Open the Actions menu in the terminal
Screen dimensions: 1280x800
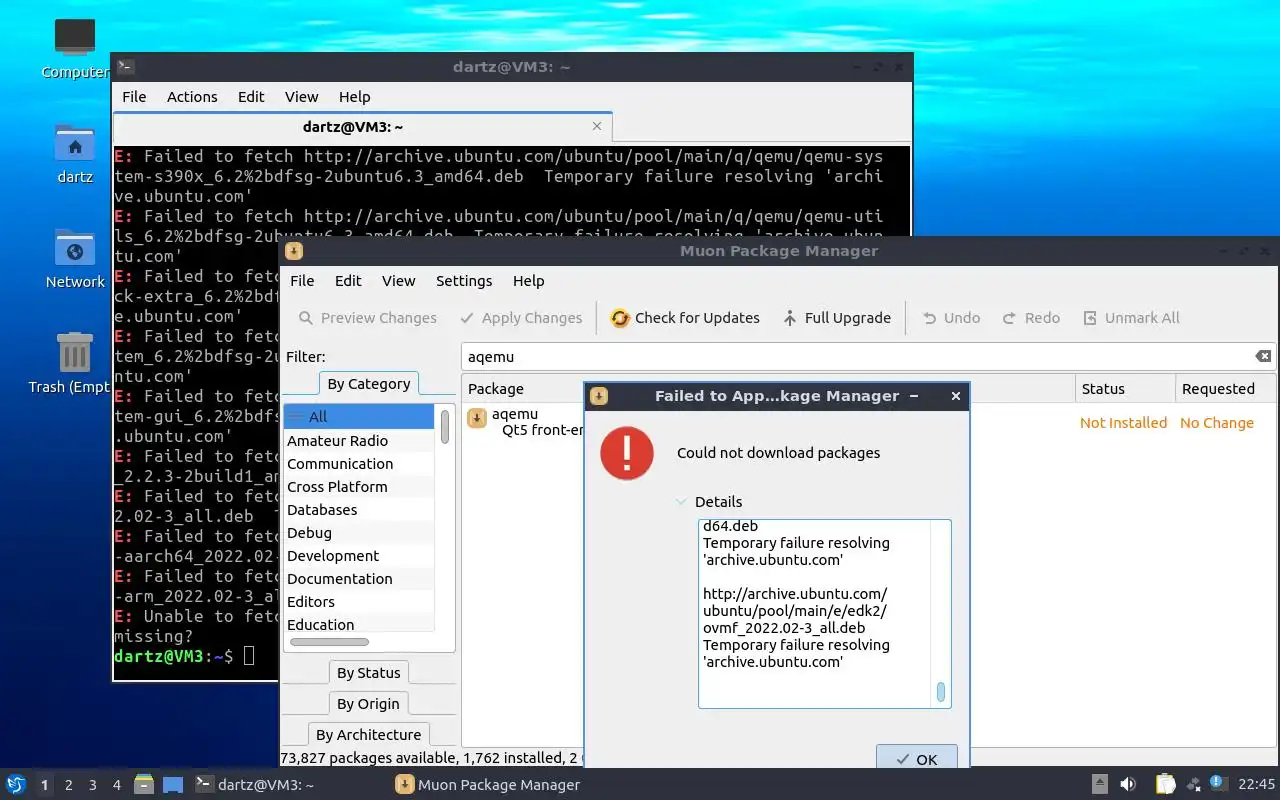(x=192, y=97)
